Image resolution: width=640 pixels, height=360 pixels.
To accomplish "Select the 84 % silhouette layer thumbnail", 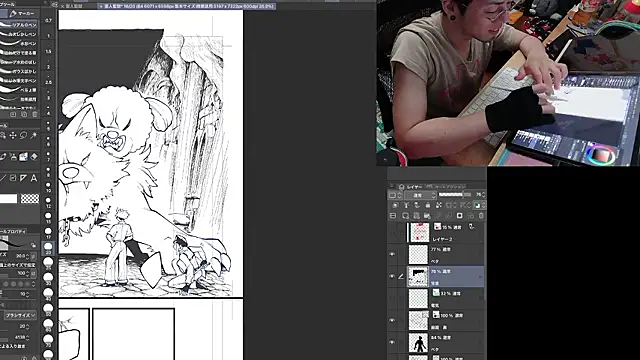I will point(419,342).
